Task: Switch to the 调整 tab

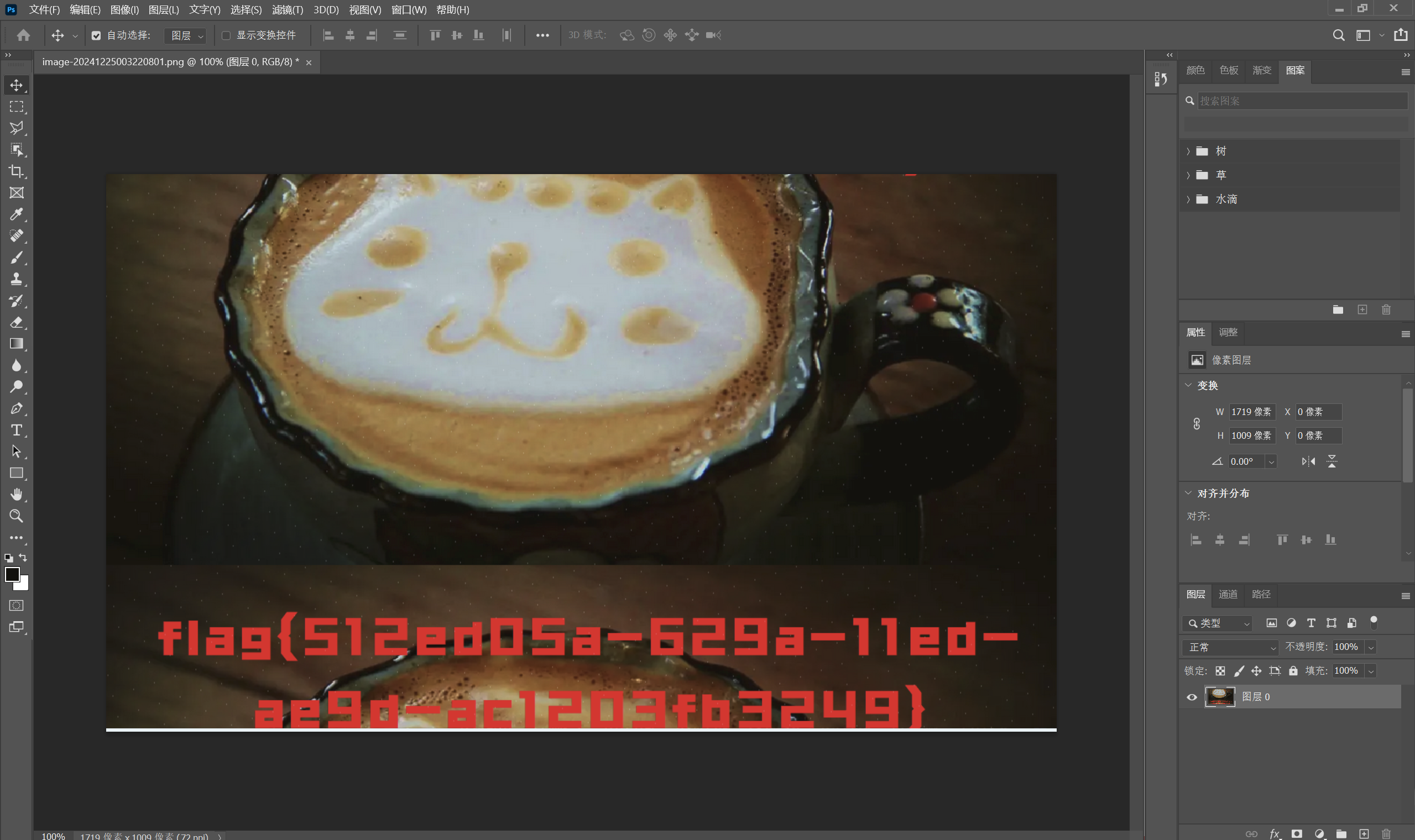Action: pos(1228,332)
